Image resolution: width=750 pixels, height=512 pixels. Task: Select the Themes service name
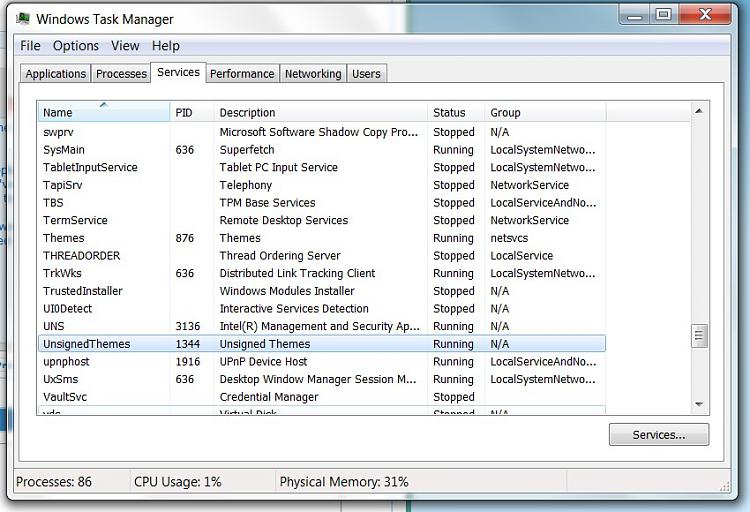64,238
